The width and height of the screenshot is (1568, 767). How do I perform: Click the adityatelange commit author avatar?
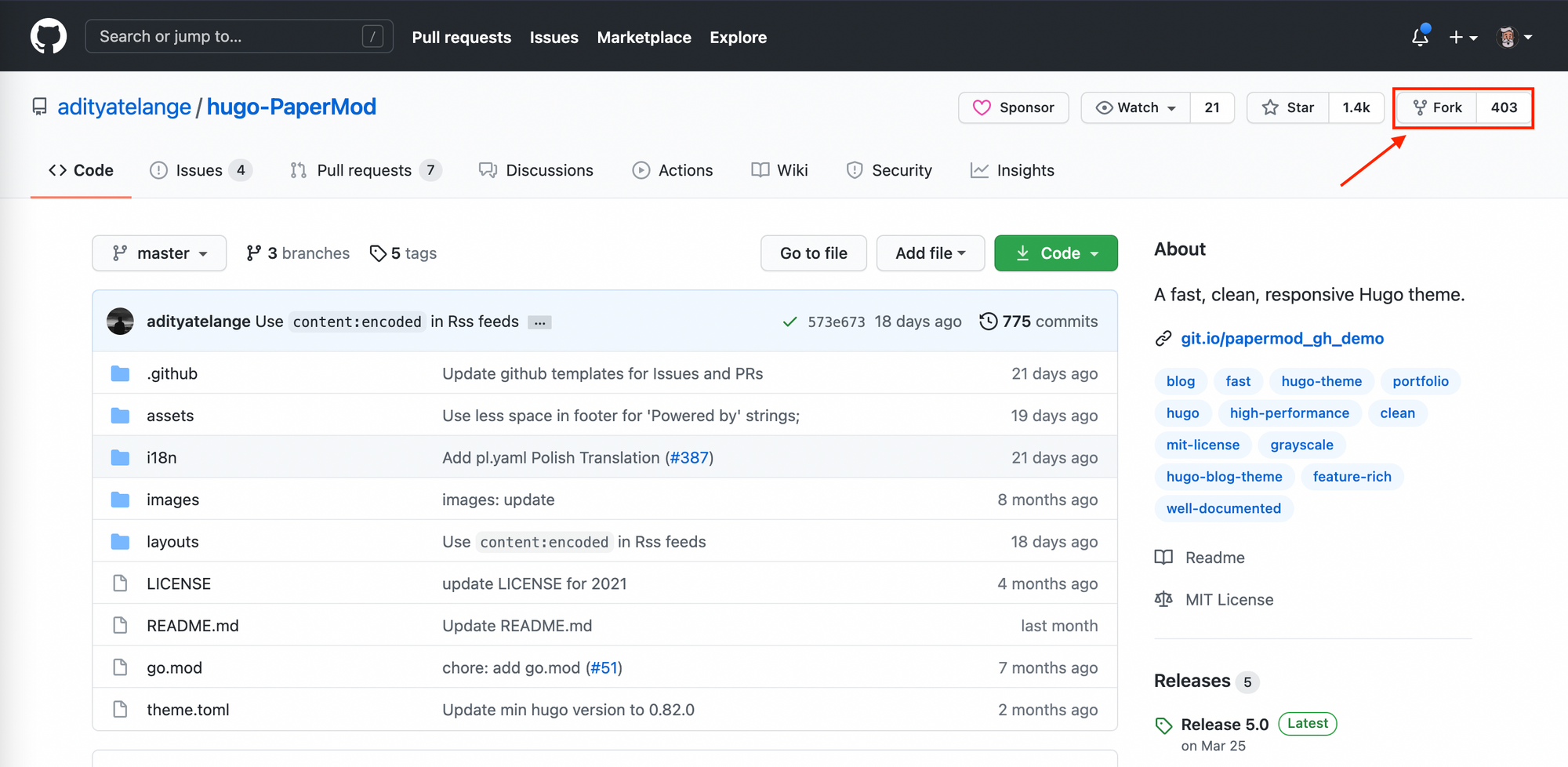pyautogui.click(x=120, y=322)
